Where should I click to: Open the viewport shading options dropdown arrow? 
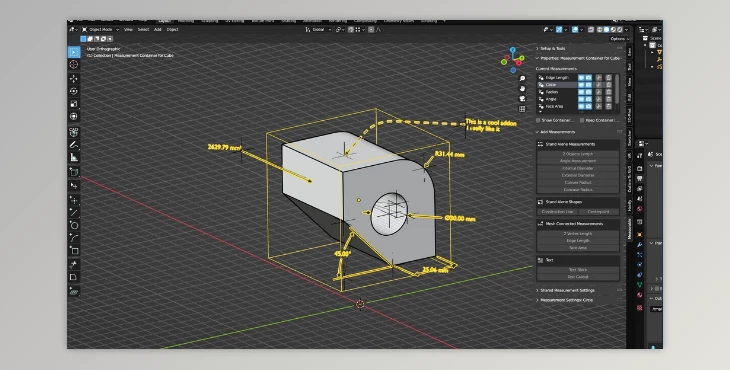click(x=627, y=29)
